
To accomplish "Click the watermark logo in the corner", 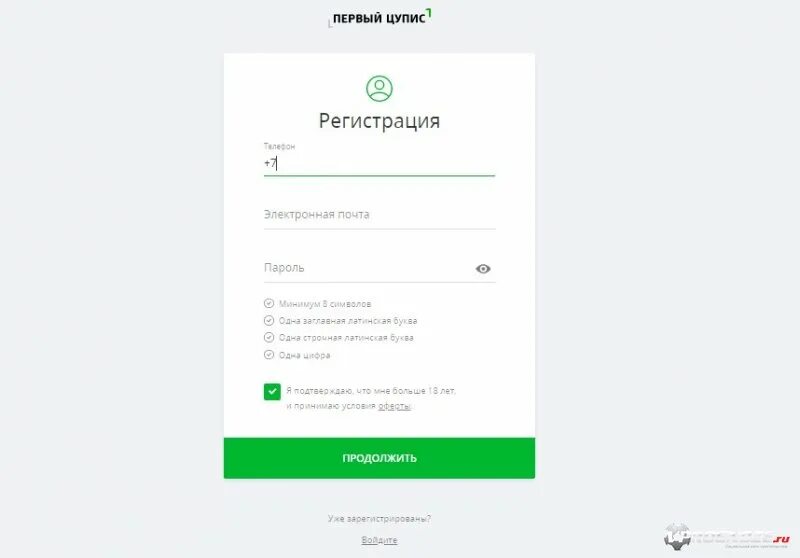I will pyautogui.click(x=727, y=537).
